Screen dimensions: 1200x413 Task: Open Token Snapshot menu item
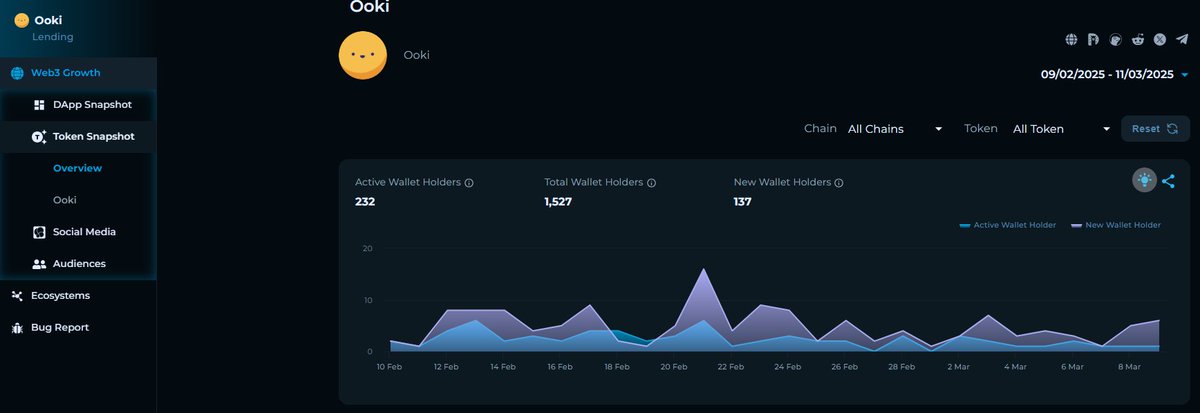coord(94,137)
